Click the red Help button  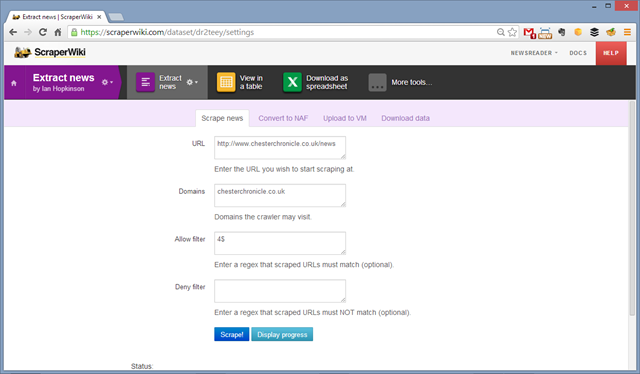(611, 53)
